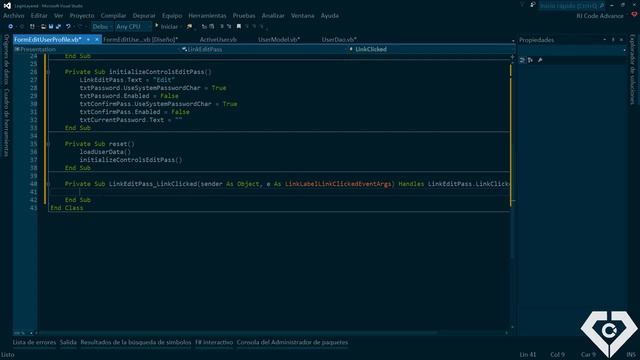
Task: Click the RJ Code Advance account label
Action: point(600,16)
